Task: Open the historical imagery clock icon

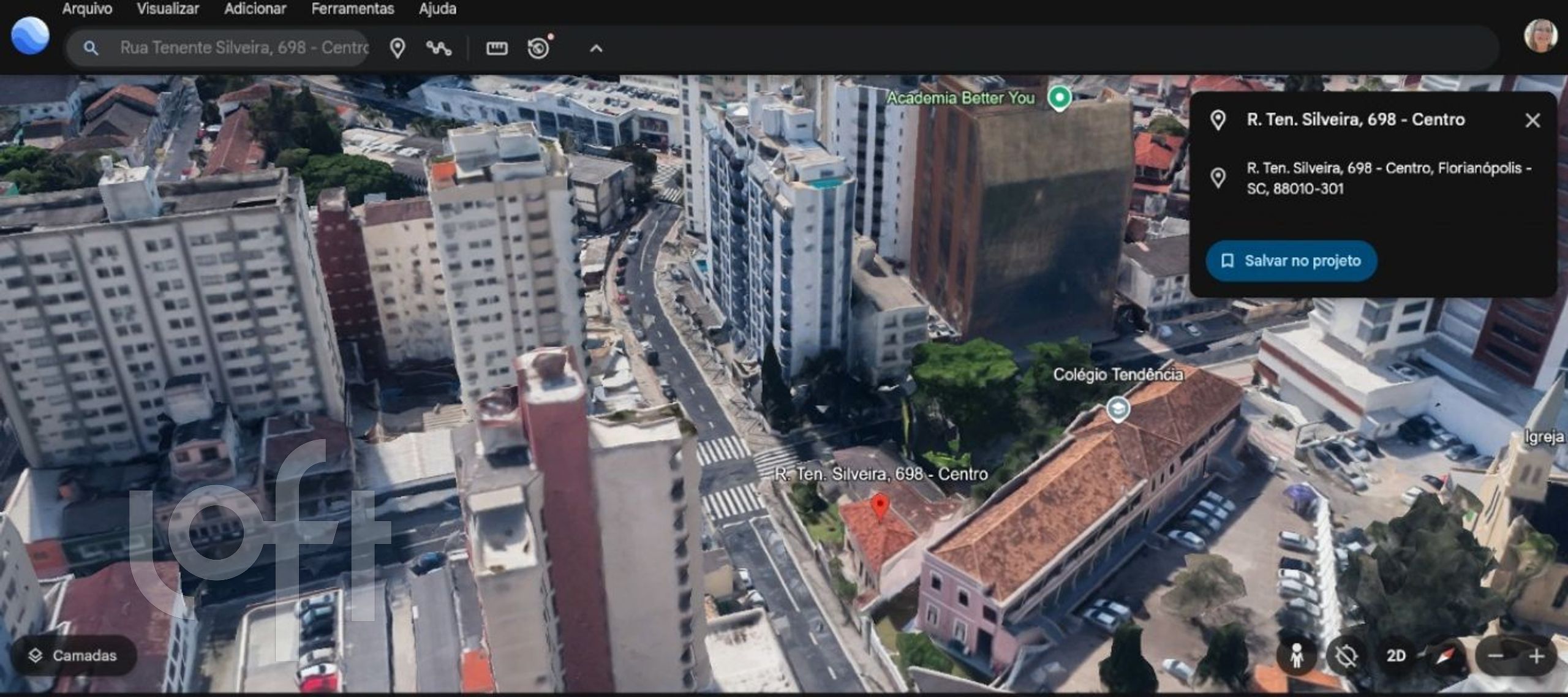Action: click(x=539, y=48)
